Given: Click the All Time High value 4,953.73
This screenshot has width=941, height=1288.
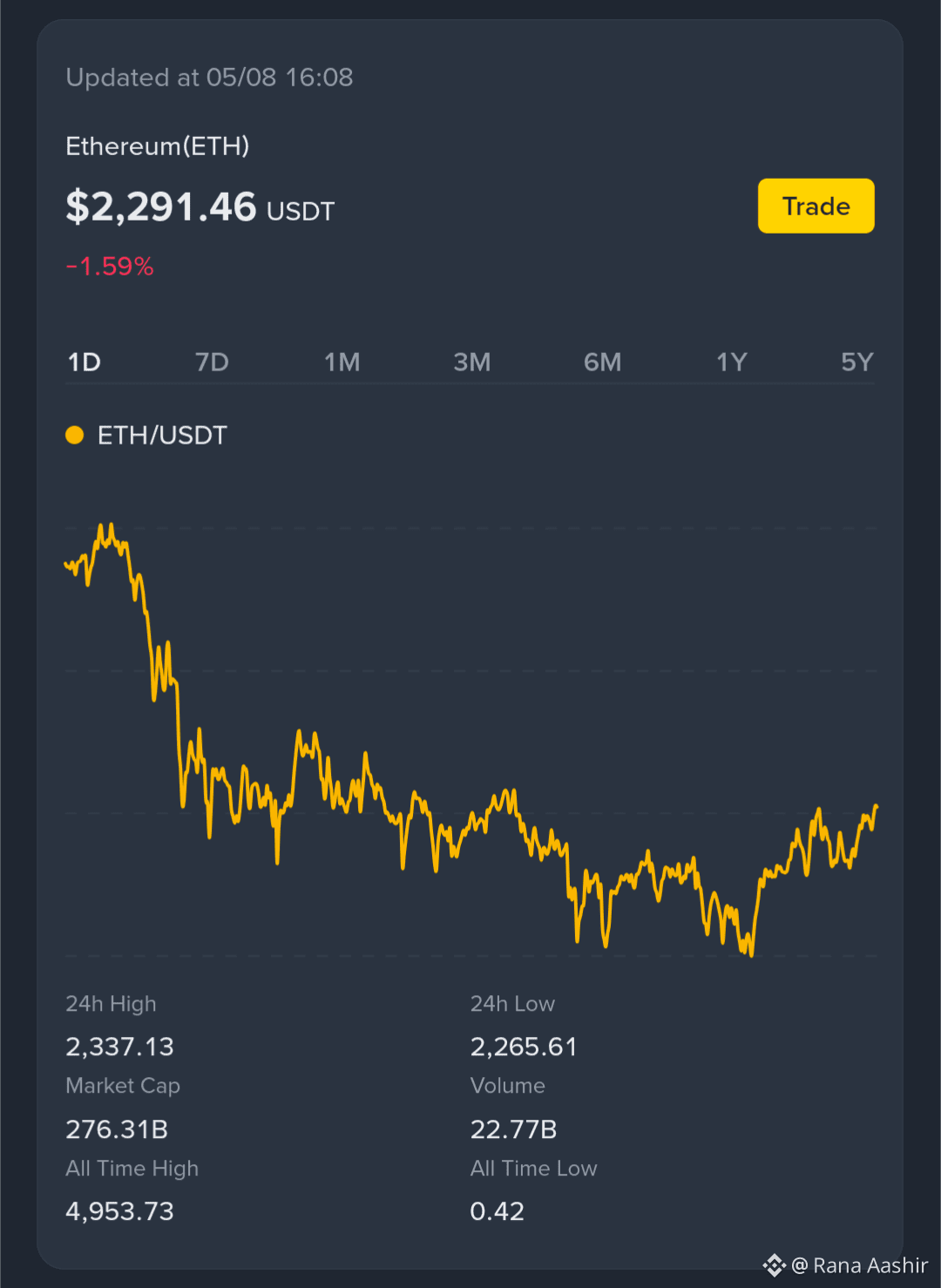Looking at the screenshot, I should (120, 1211).
